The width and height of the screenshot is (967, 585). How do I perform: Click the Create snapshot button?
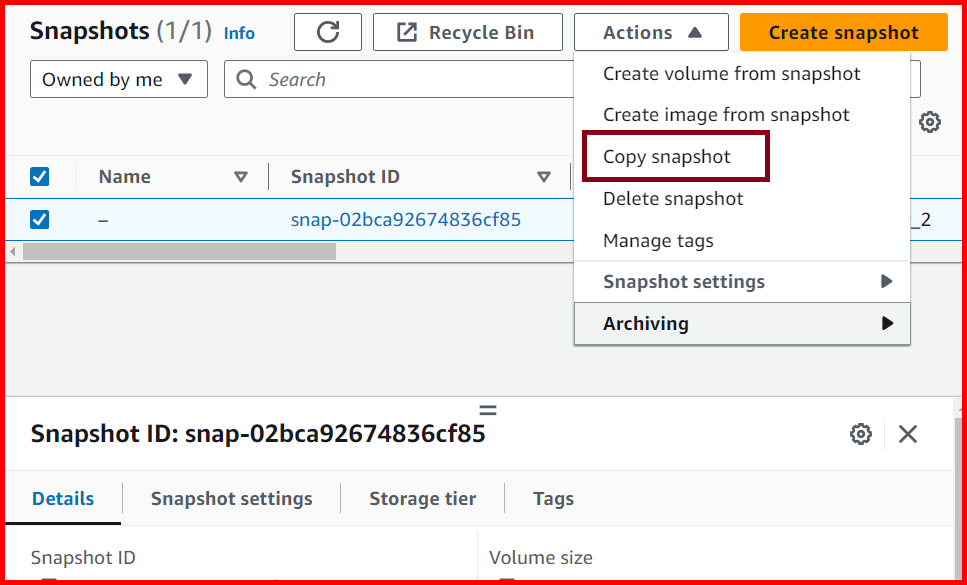pos(843,31)
